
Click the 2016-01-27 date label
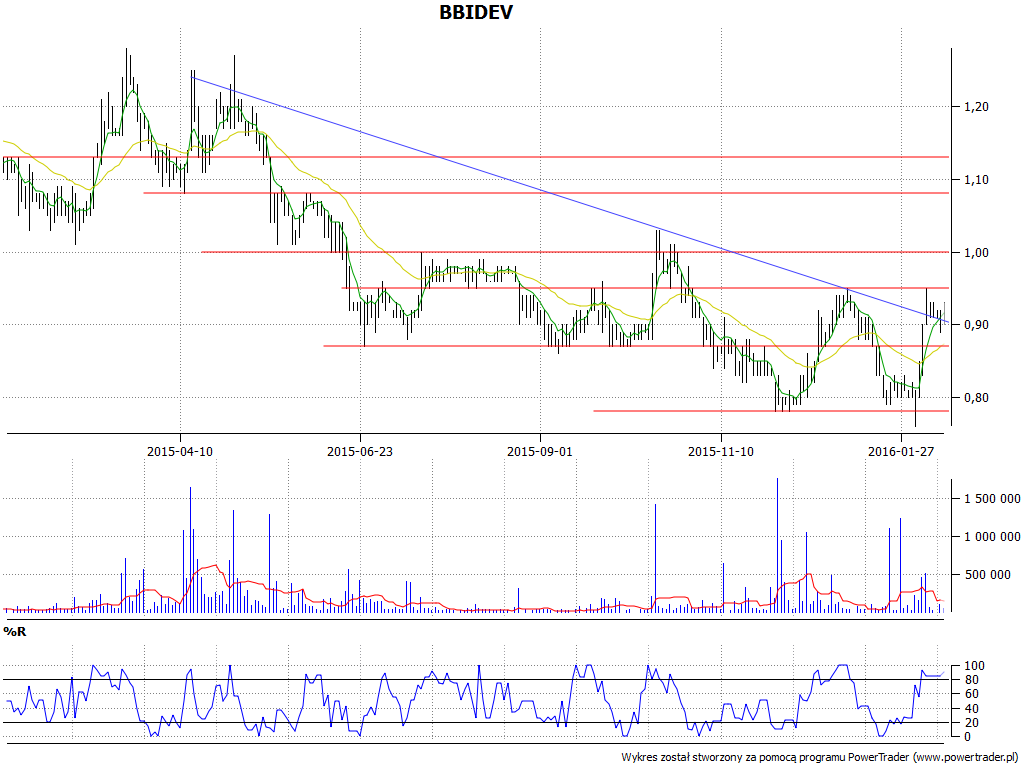[x=901, y=451]
